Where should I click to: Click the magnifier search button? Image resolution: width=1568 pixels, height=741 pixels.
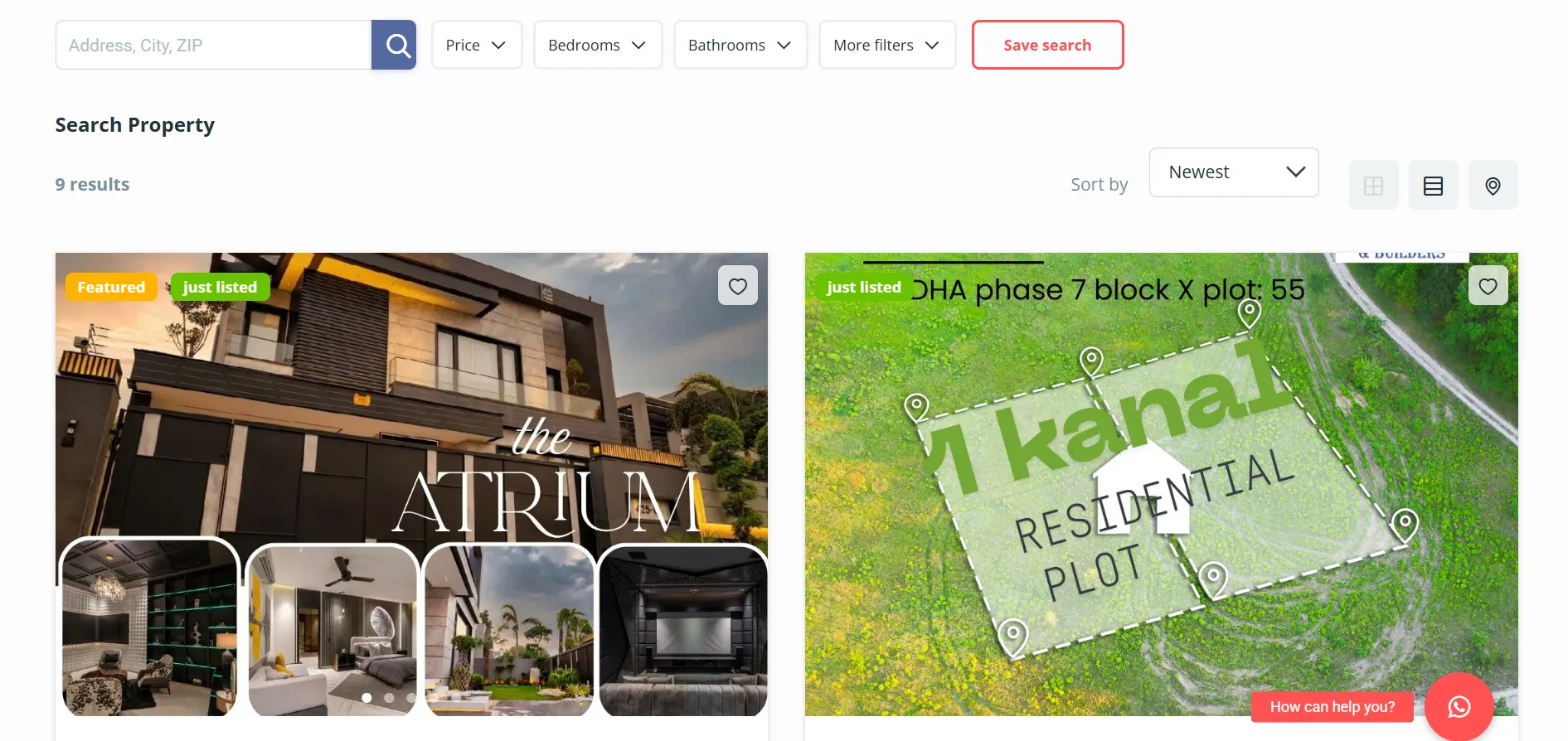(394, 45)
